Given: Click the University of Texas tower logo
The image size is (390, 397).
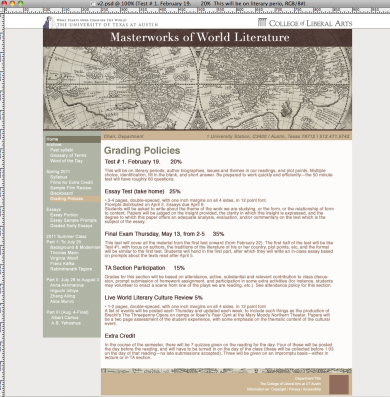Looking at the screenshot, I should click(50, 22).
